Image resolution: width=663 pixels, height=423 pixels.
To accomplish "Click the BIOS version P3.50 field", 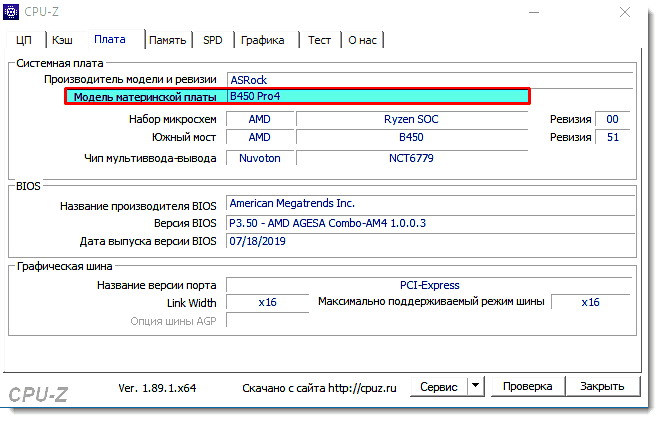I will pos(430,223).
